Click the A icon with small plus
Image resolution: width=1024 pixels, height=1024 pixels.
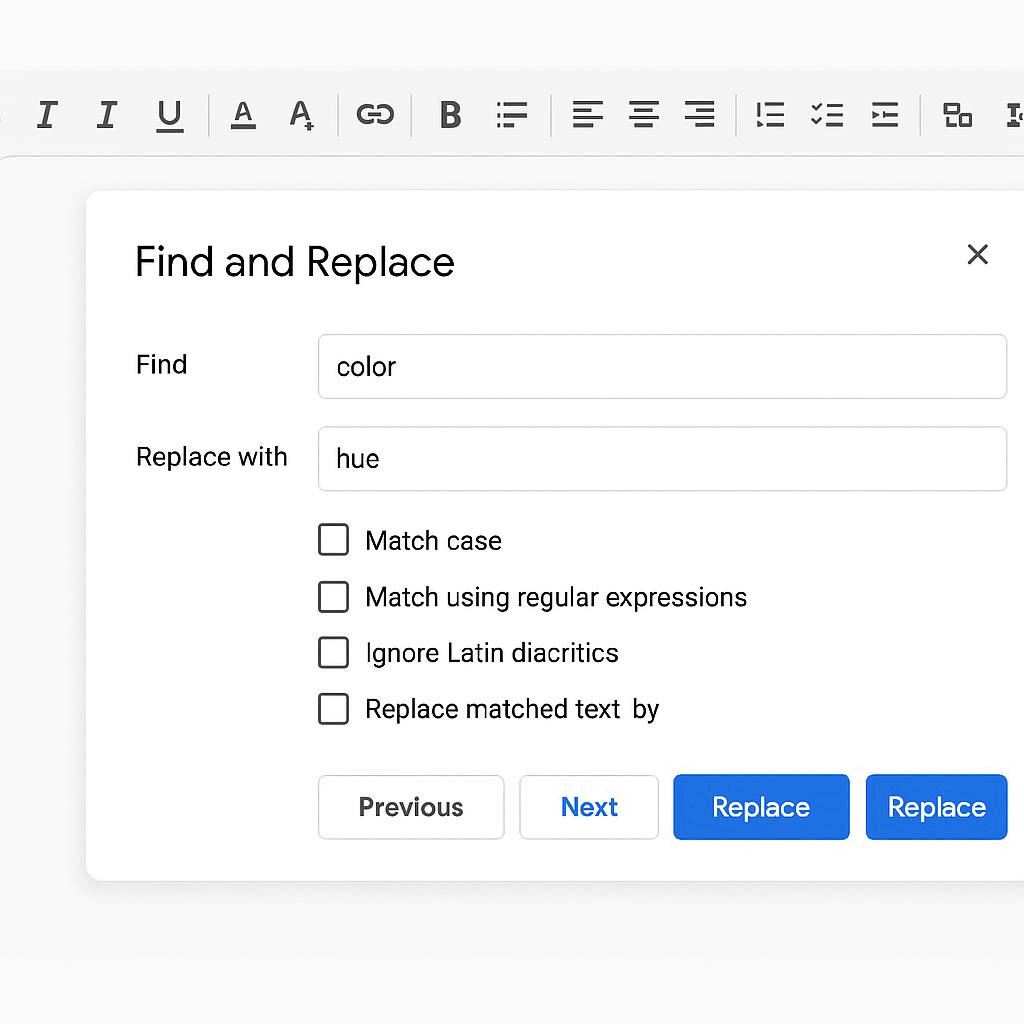coord(302,116)
